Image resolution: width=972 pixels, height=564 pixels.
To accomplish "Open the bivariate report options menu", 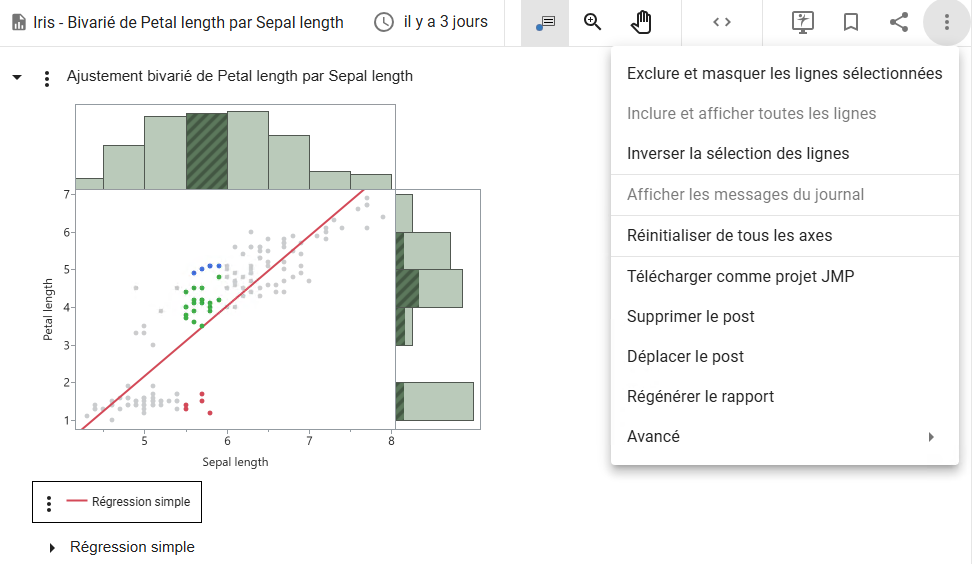I will [46, 78].
